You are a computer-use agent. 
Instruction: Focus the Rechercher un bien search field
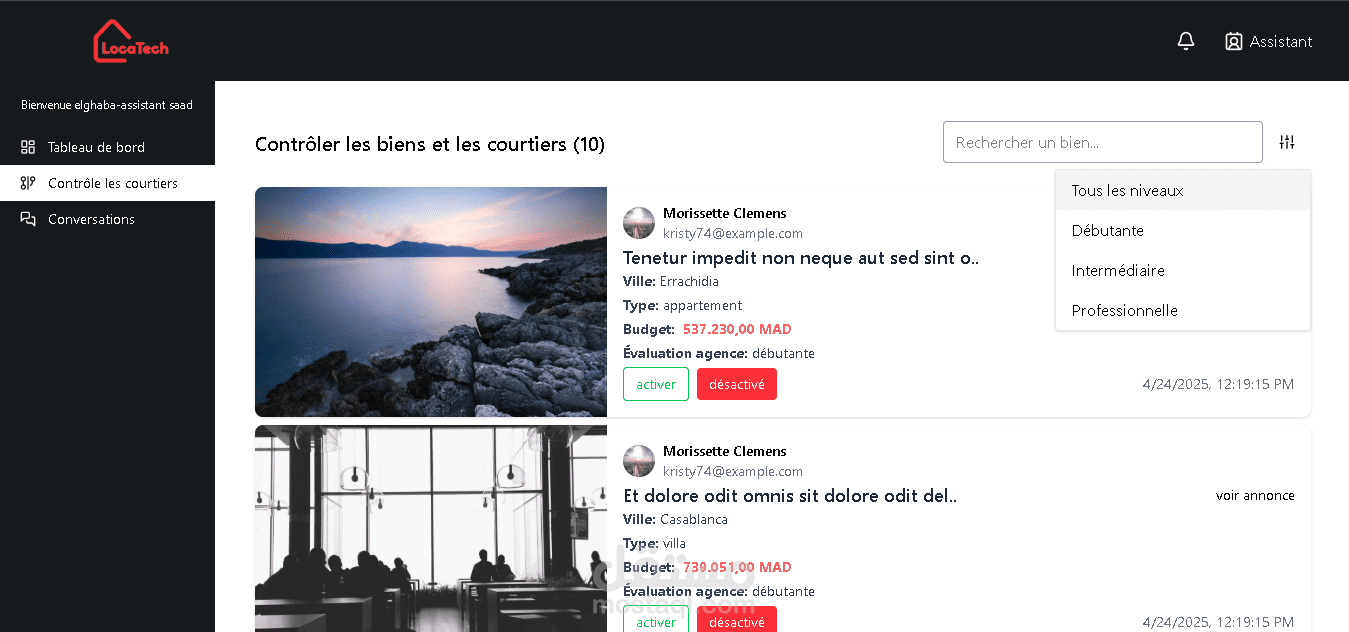point(1103,142)
